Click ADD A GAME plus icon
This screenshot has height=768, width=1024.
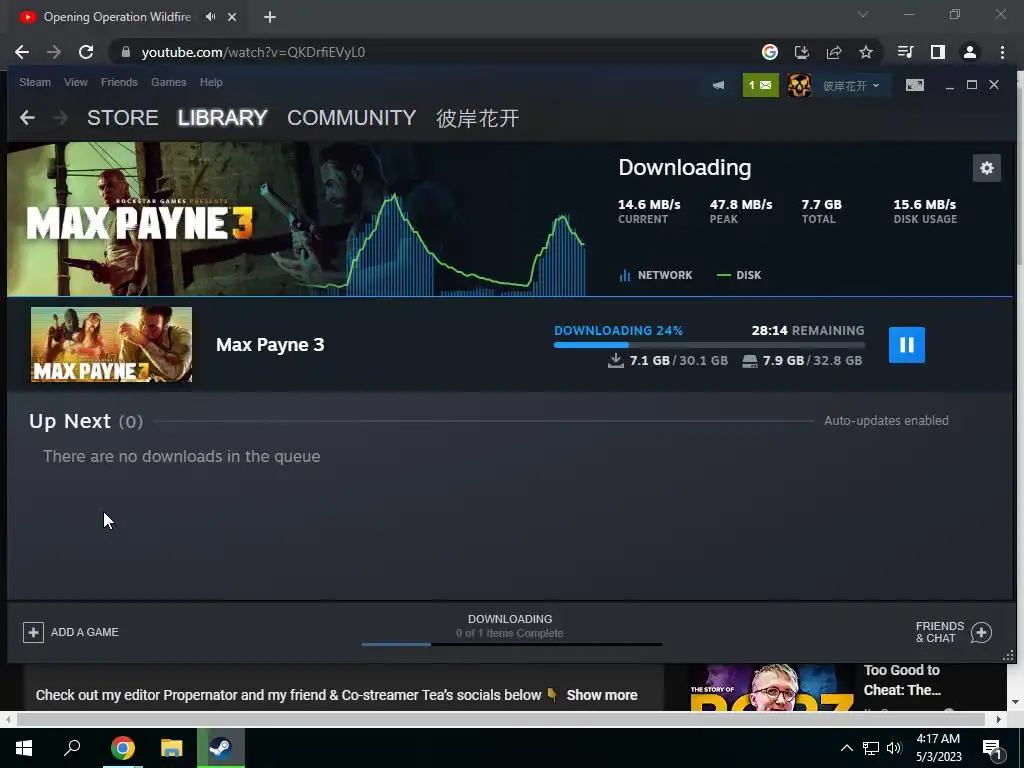pos(33,632)
